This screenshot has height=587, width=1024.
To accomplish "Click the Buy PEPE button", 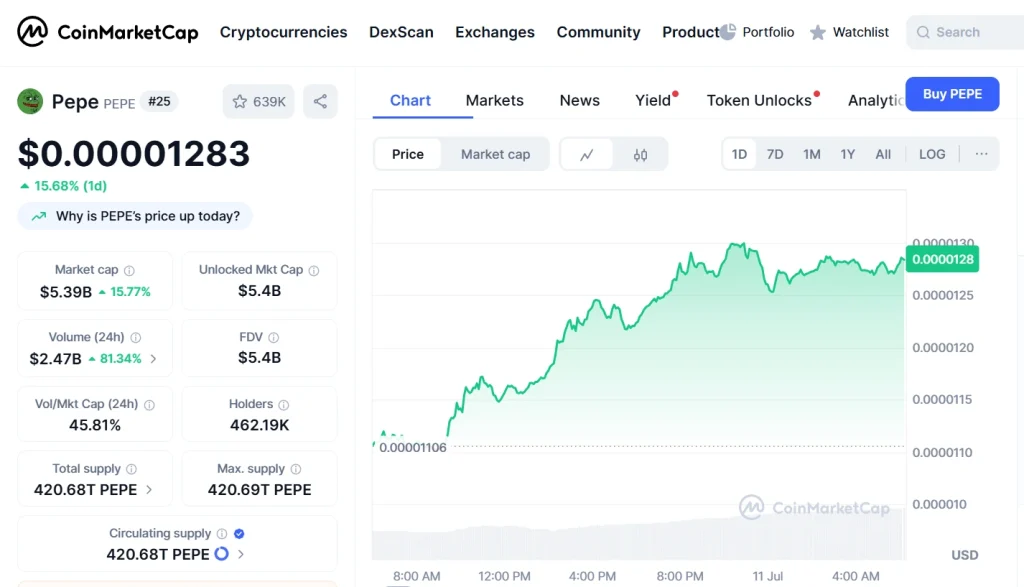I will (951, 93).
